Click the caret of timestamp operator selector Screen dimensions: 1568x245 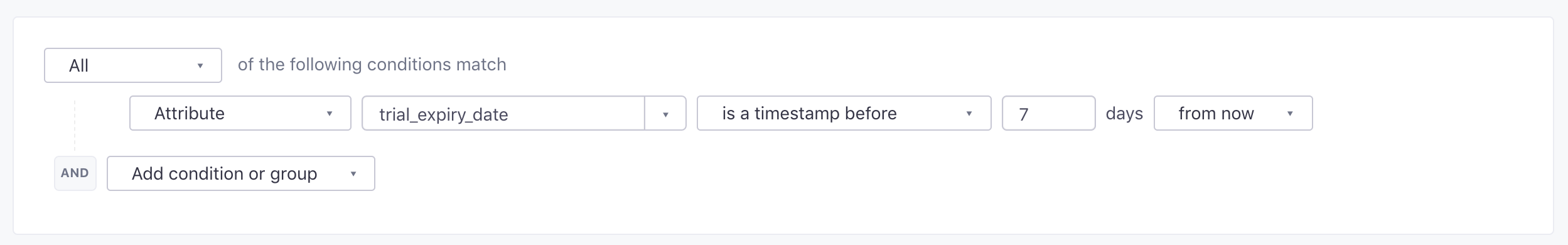969,114
